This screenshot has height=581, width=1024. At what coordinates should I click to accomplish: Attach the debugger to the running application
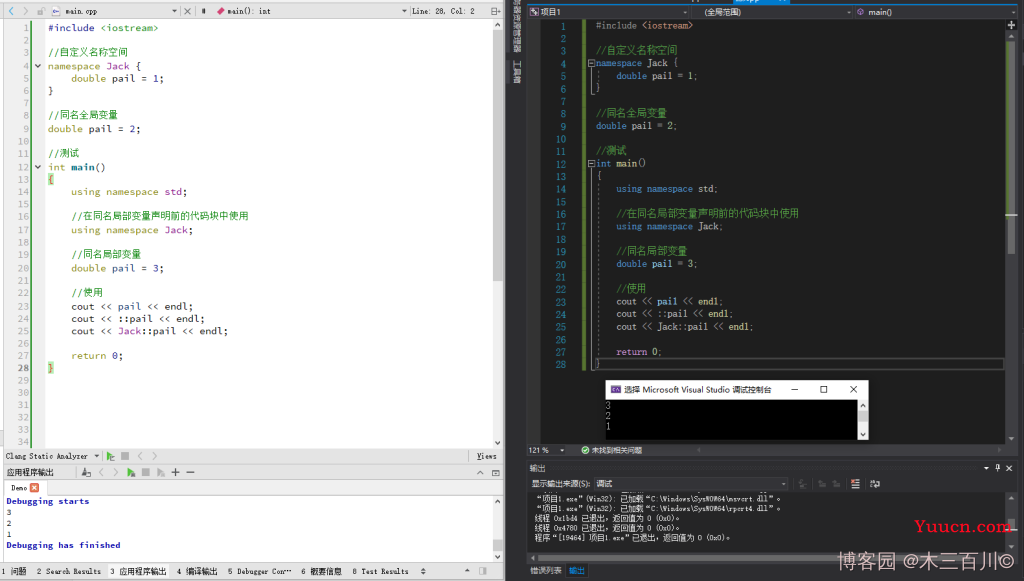[161, 473]
